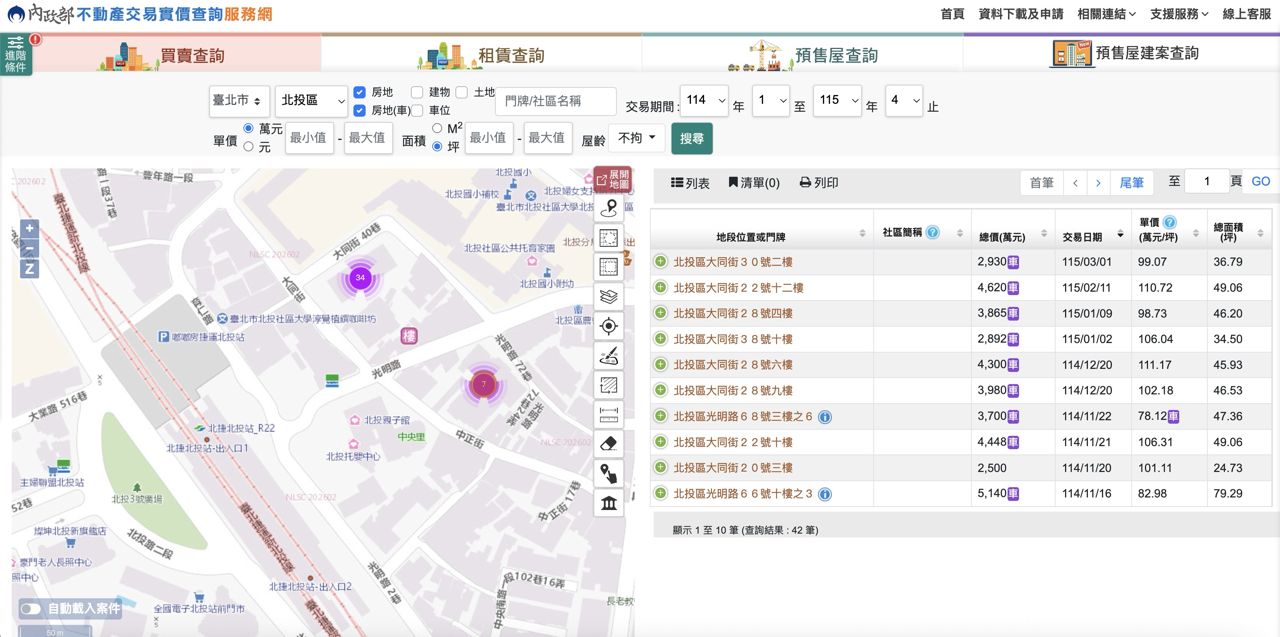Toggle the 自動載入案件 switch
The height and width of the screenshot is (637, 1280).
point(31,608)
